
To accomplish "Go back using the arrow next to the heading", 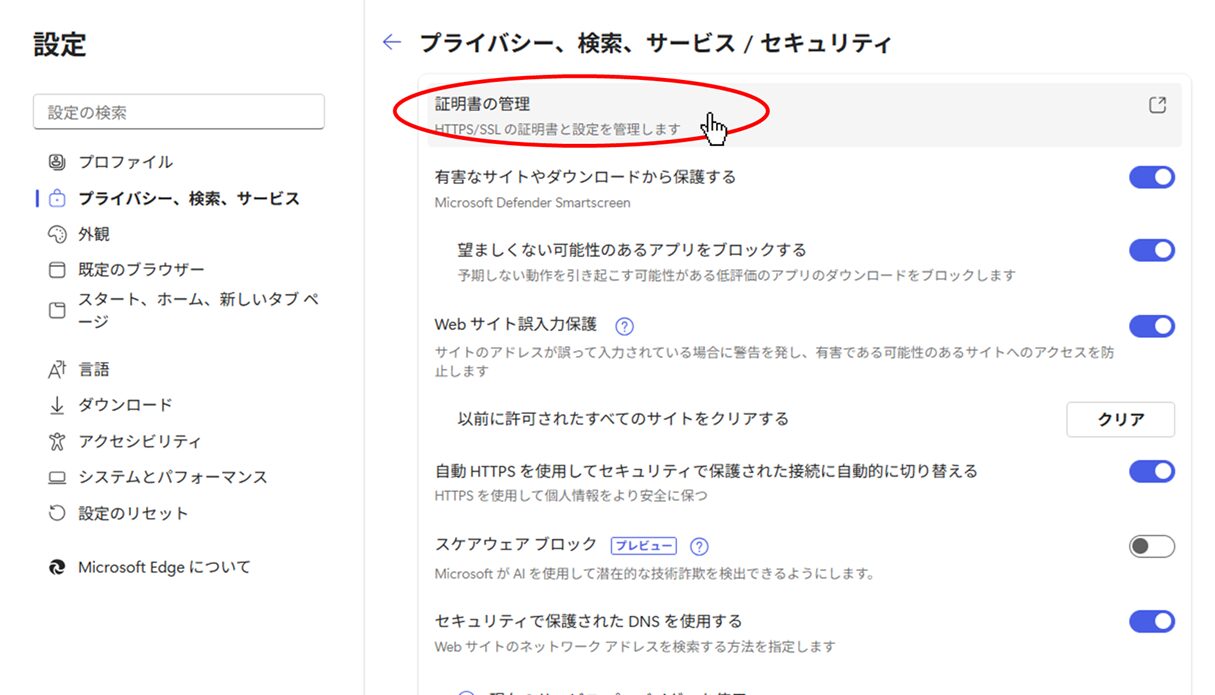I will tap(391, 42).
